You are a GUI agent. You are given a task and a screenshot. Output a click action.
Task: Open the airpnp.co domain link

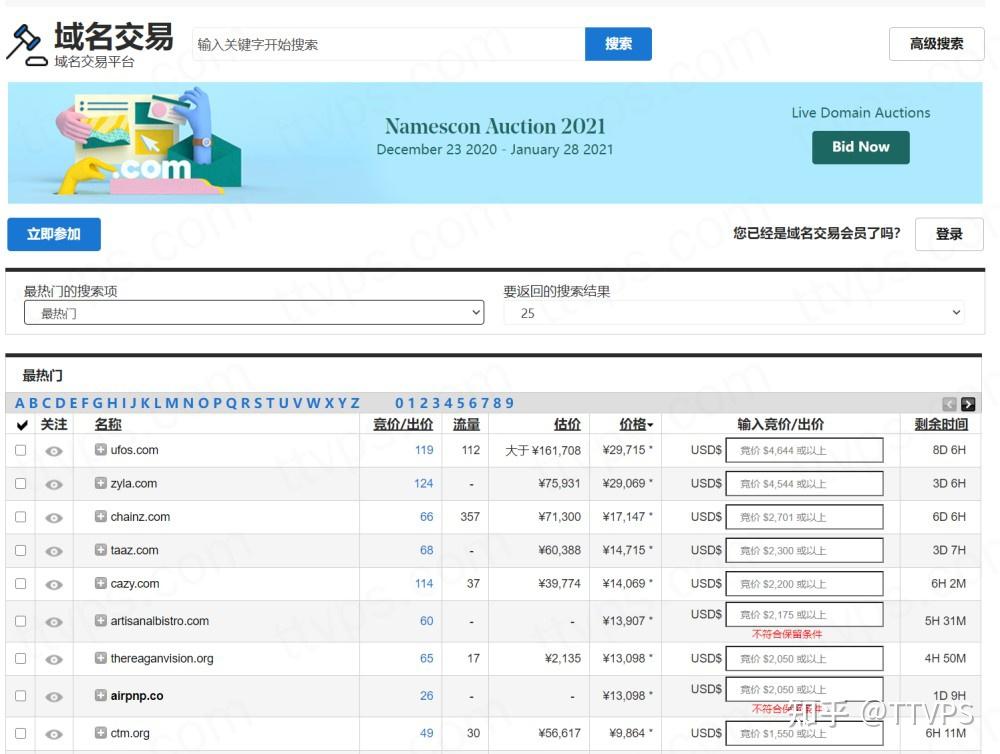click(137, 695)
